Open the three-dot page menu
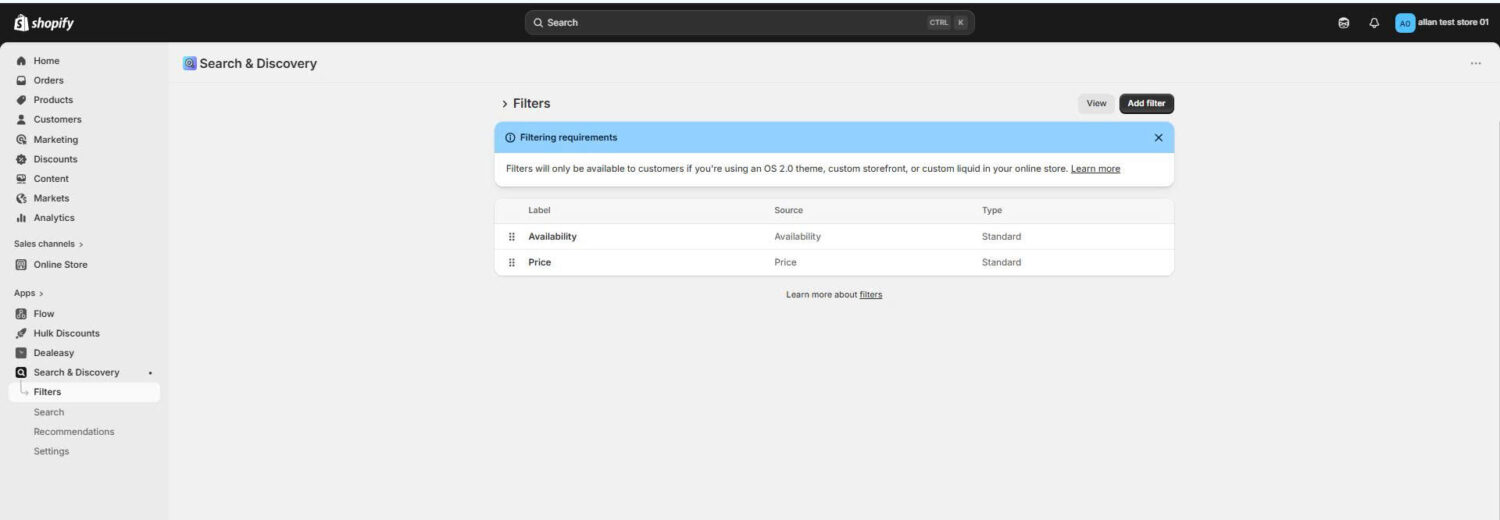 click(x=1476, y=64)
